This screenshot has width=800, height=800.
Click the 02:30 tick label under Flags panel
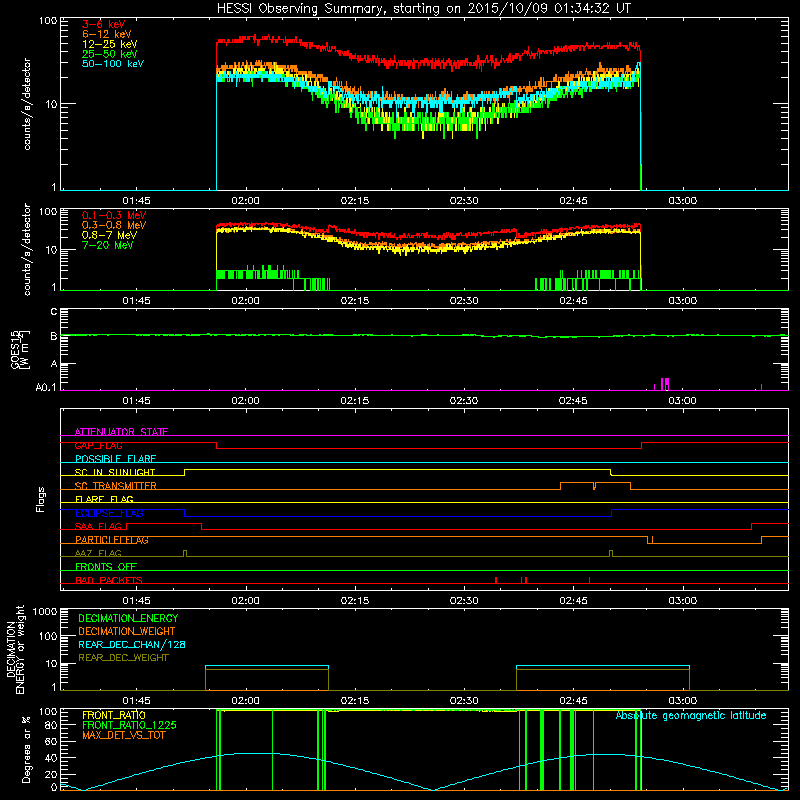point(464,601)
